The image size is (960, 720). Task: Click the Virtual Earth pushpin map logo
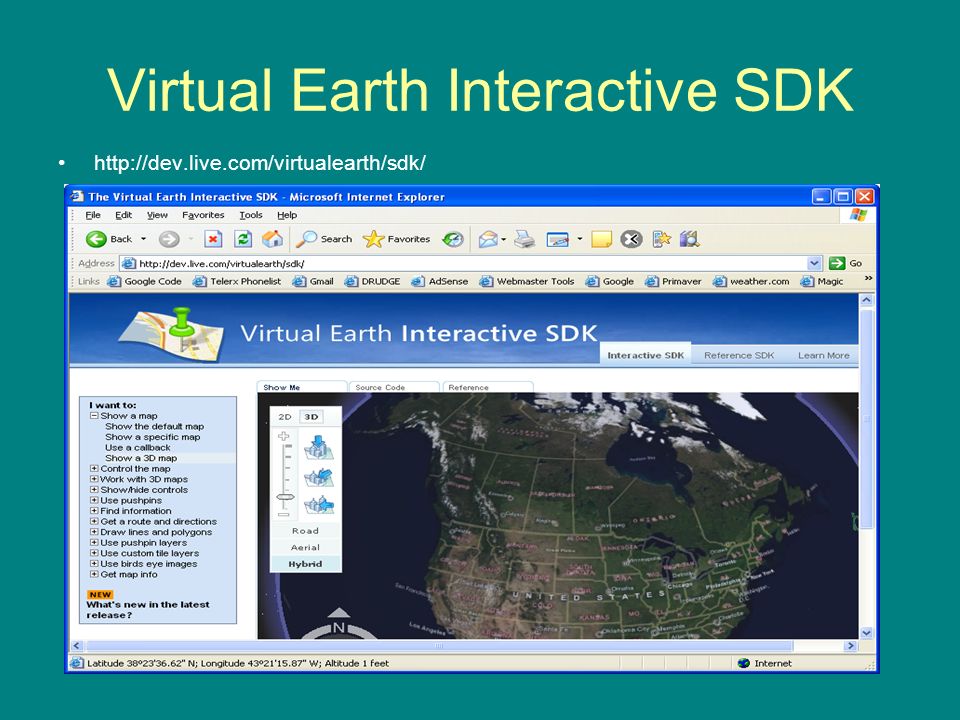pyautogui.click(x=172, y=335)
